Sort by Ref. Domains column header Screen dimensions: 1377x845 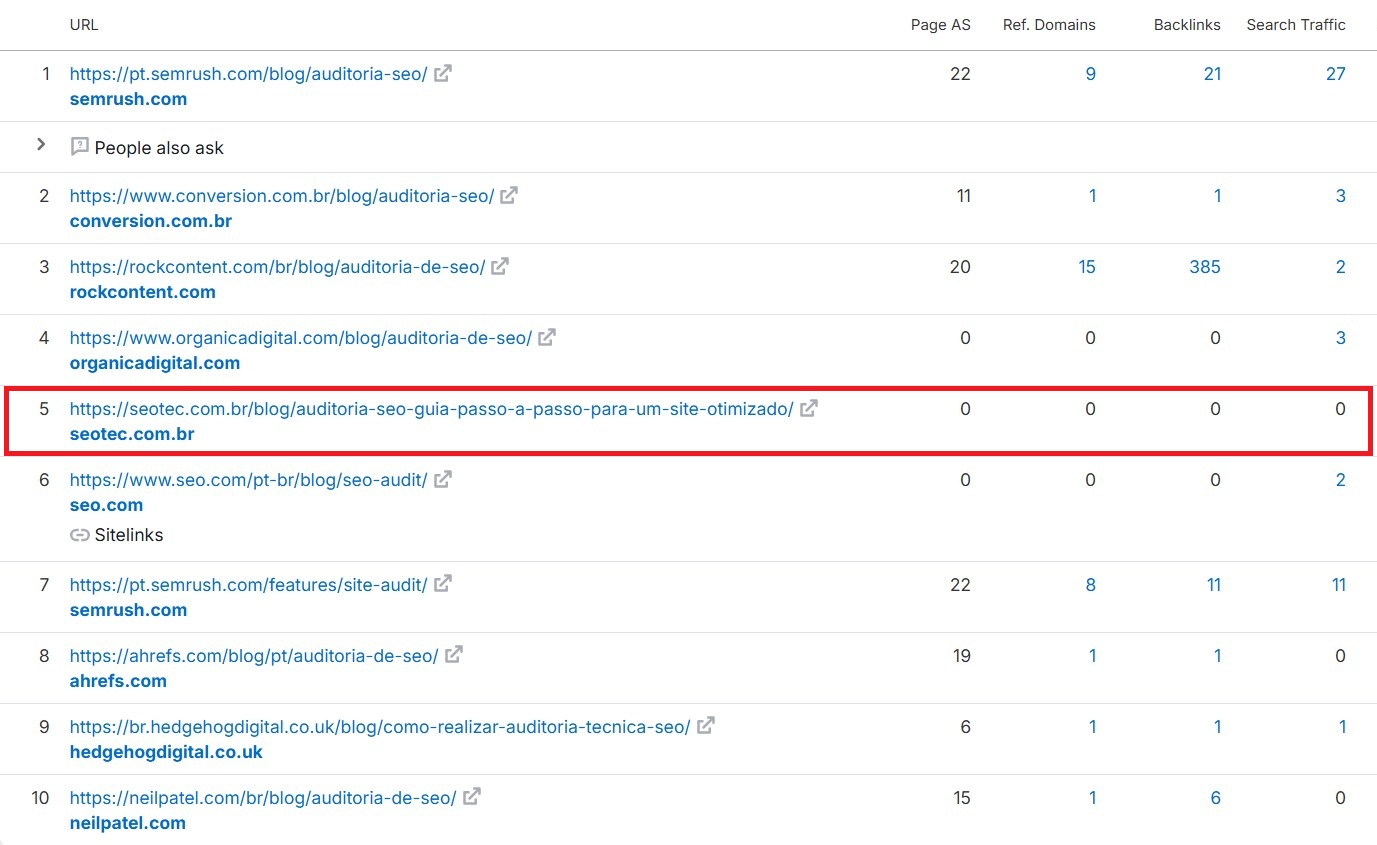click(x=1049, y=25)
